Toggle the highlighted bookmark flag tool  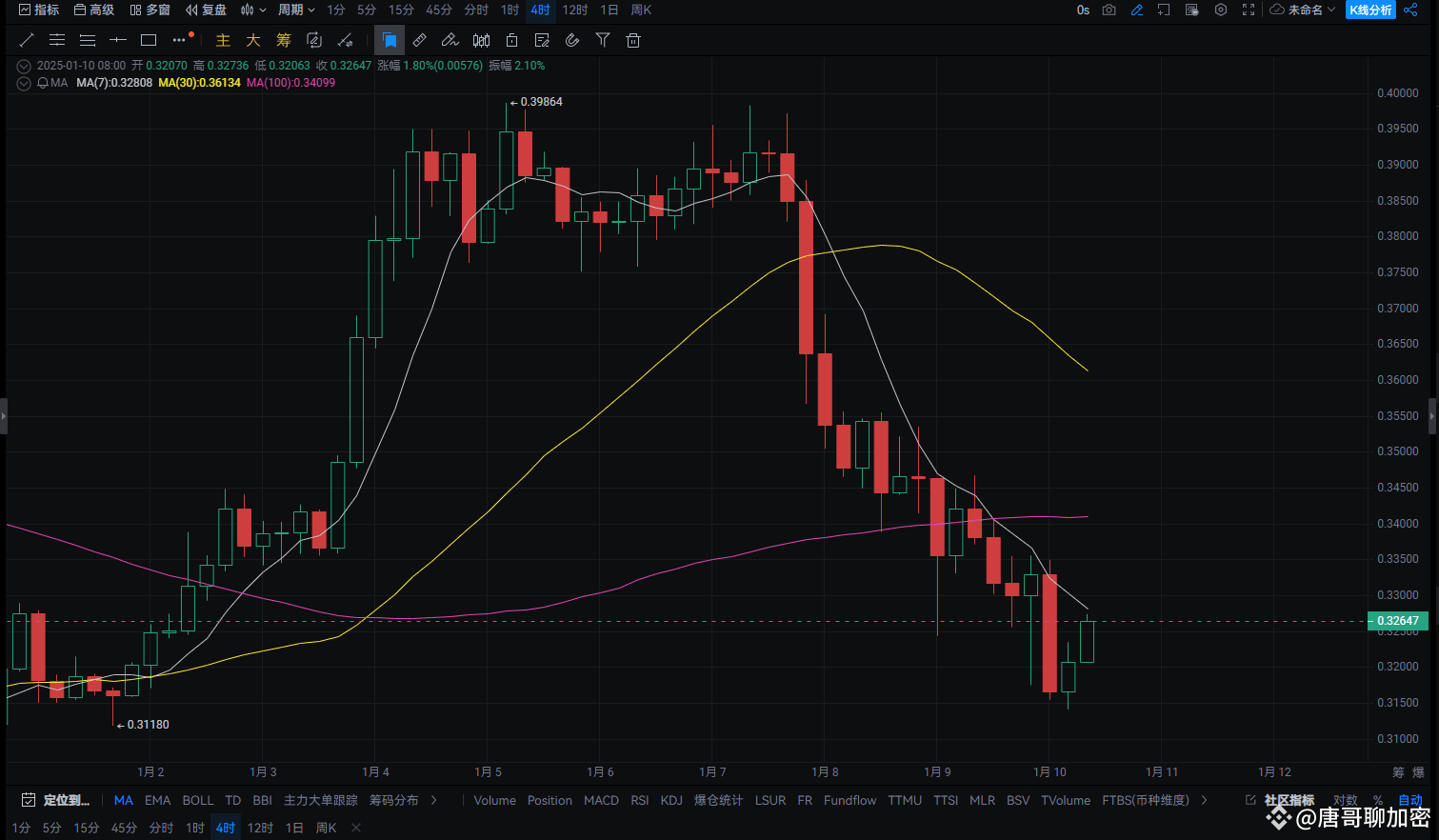(390, 40)
